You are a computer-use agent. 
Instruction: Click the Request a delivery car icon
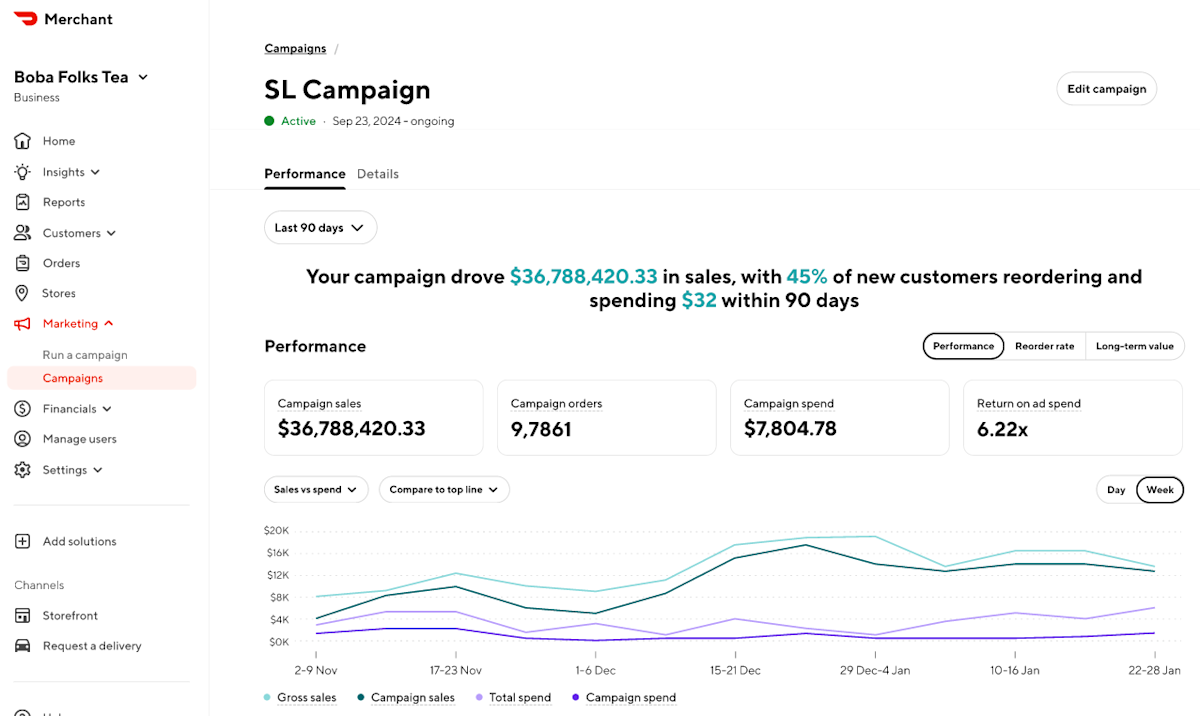pyautogui.click(x=23, y=645)
